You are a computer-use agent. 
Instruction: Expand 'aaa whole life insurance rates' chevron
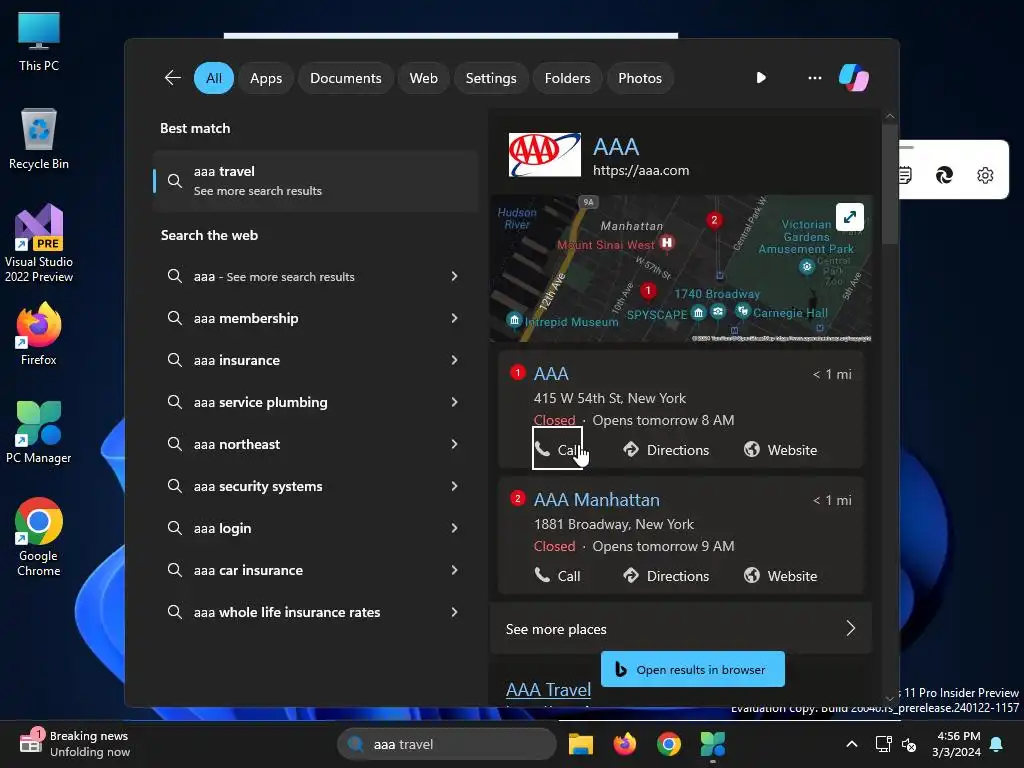click(455, 612)
